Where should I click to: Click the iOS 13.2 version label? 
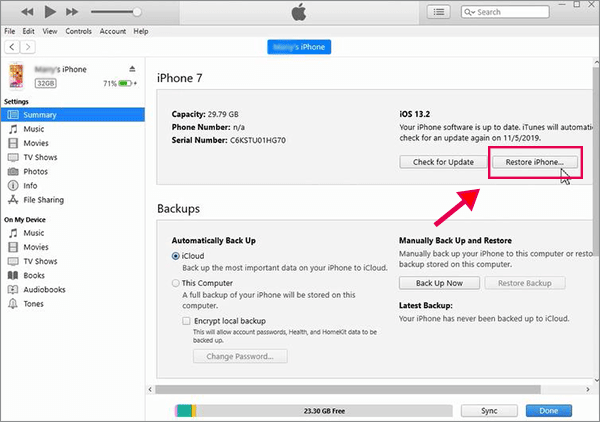point(414,114)
